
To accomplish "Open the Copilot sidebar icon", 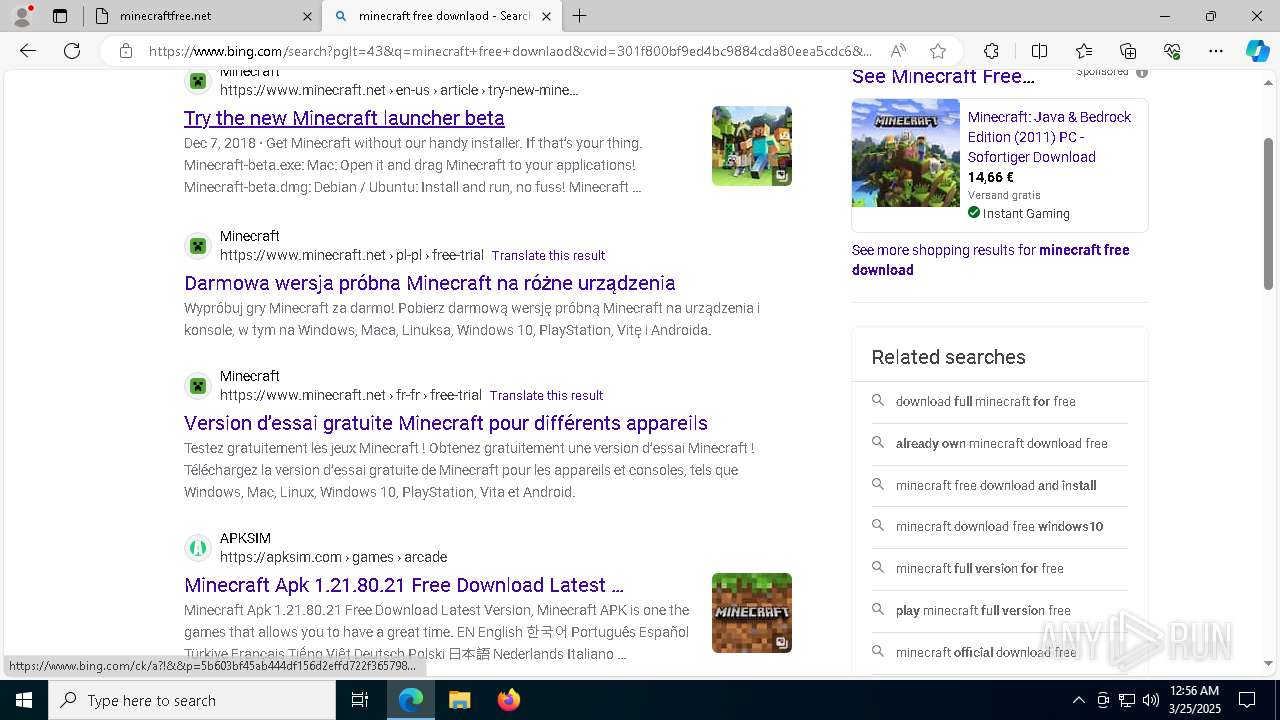I will (1257, 51).
